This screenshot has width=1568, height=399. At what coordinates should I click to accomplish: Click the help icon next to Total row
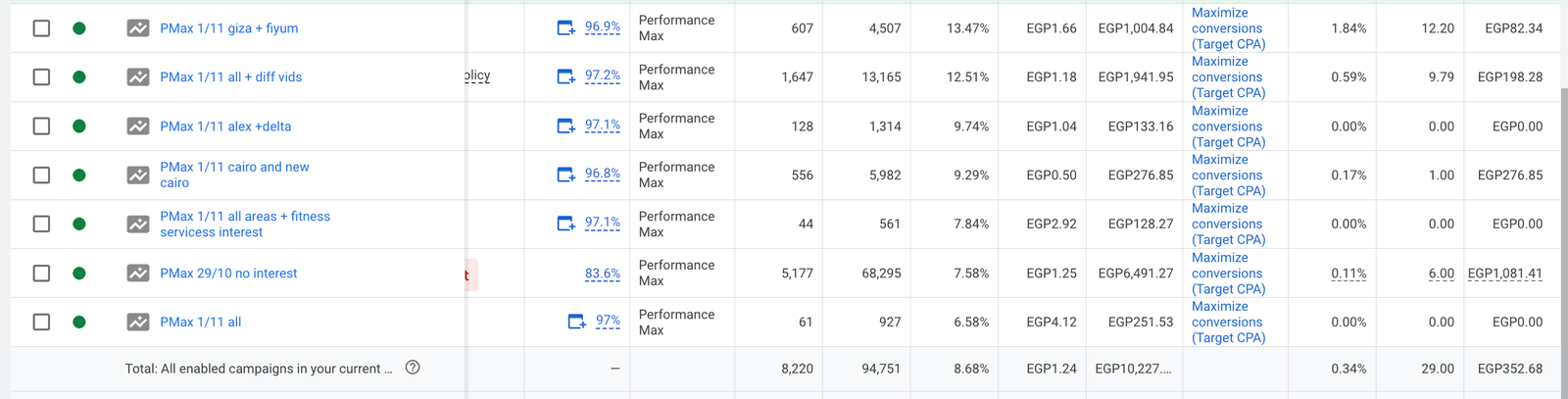[413, 368]
